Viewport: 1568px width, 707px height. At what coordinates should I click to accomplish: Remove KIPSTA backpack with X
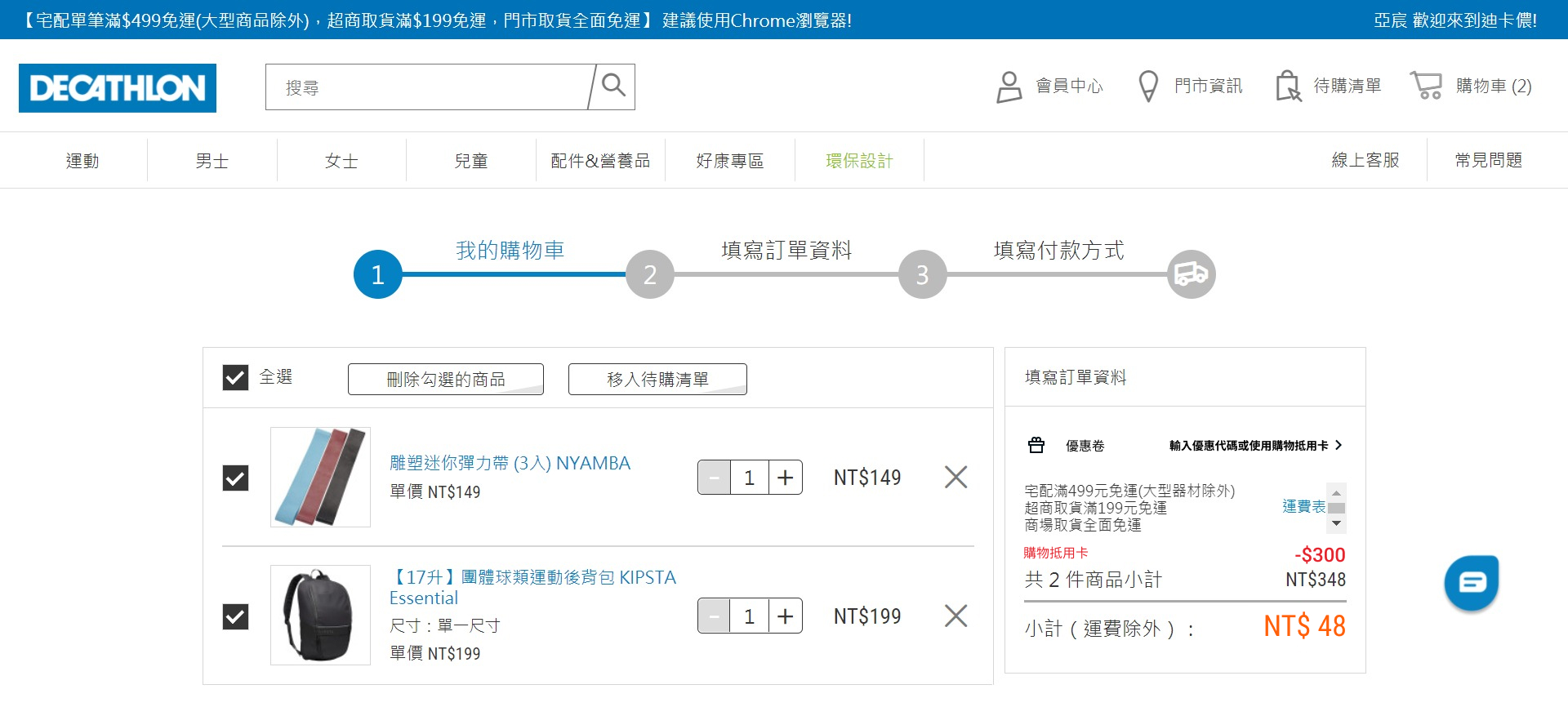955,616
